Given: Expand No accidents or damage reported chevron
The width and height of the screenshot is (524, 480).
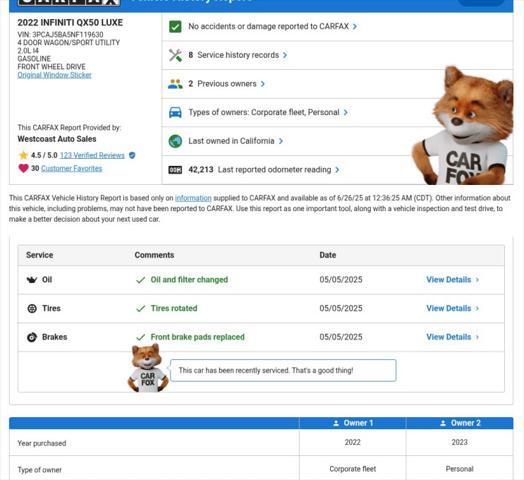Looking at the screenshot, I should coord(355,26).
